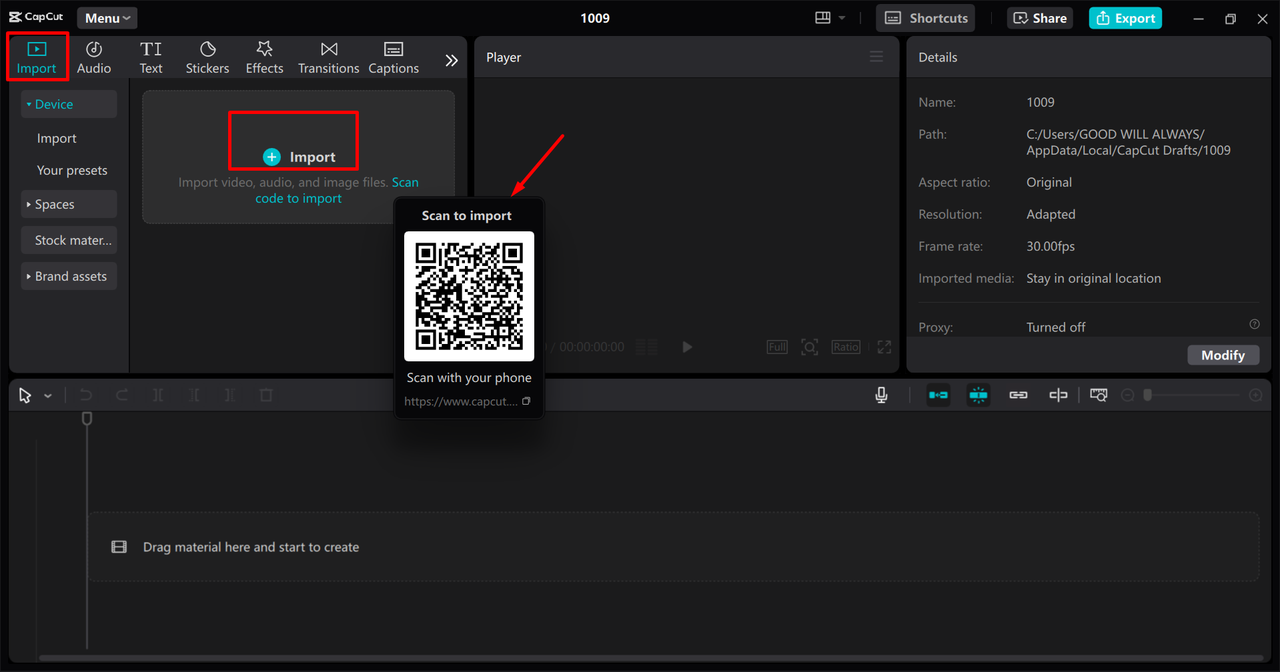Select Import under Device
Image resolution: width=1280 pixels, height=672 pixels.
tap(57, 138)
